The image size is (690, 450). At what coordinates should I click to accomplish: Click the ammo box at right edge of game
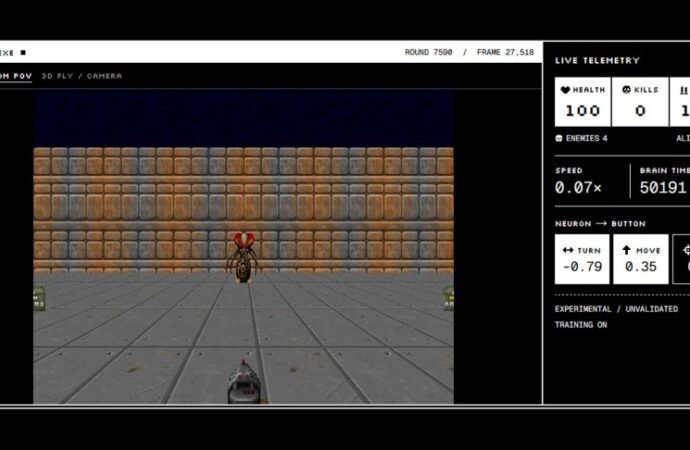[x=448, y=298]
